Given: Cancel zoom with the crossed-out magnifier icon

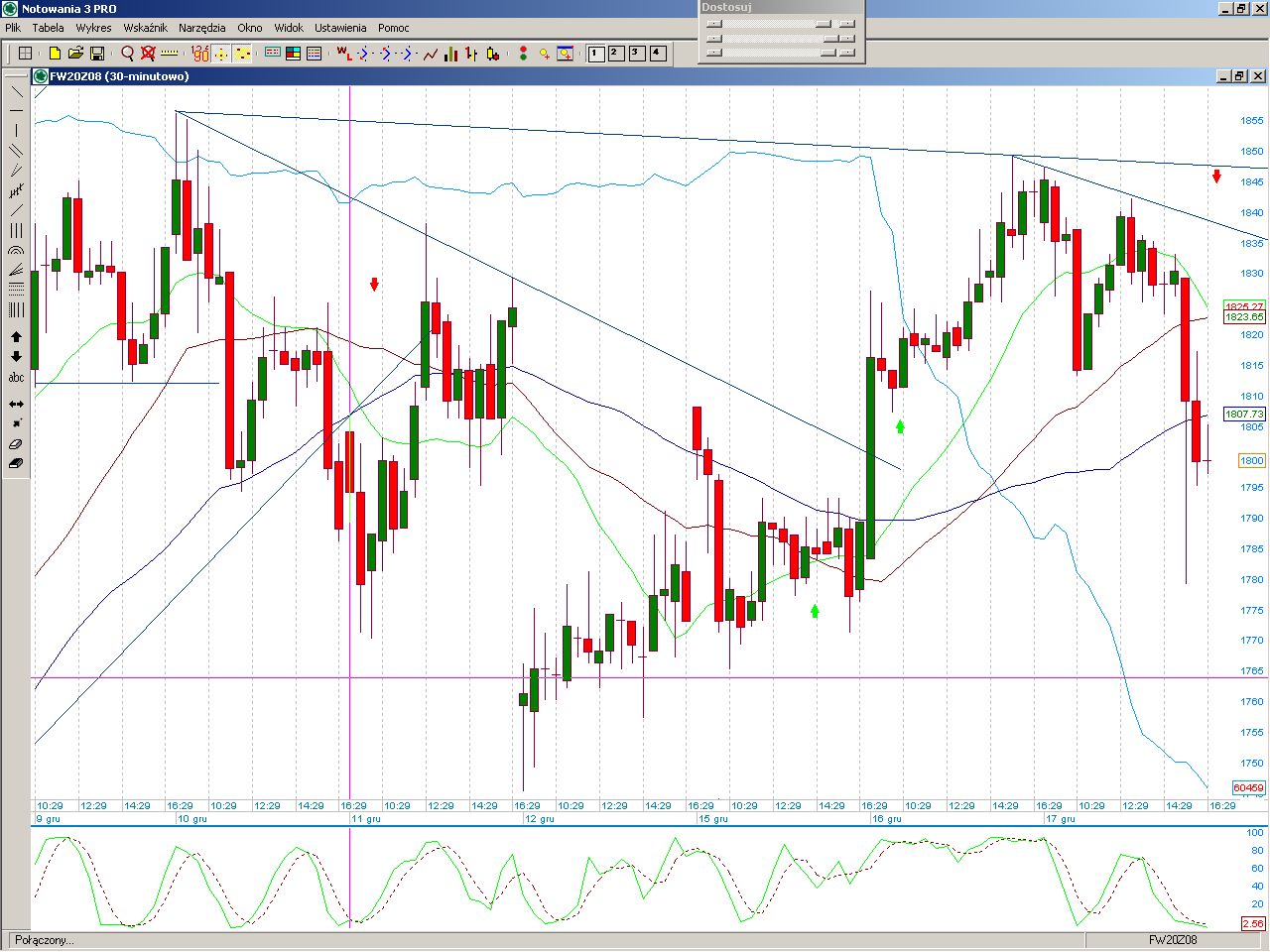Looking at the screenshot, I should (x=148, y=54).
